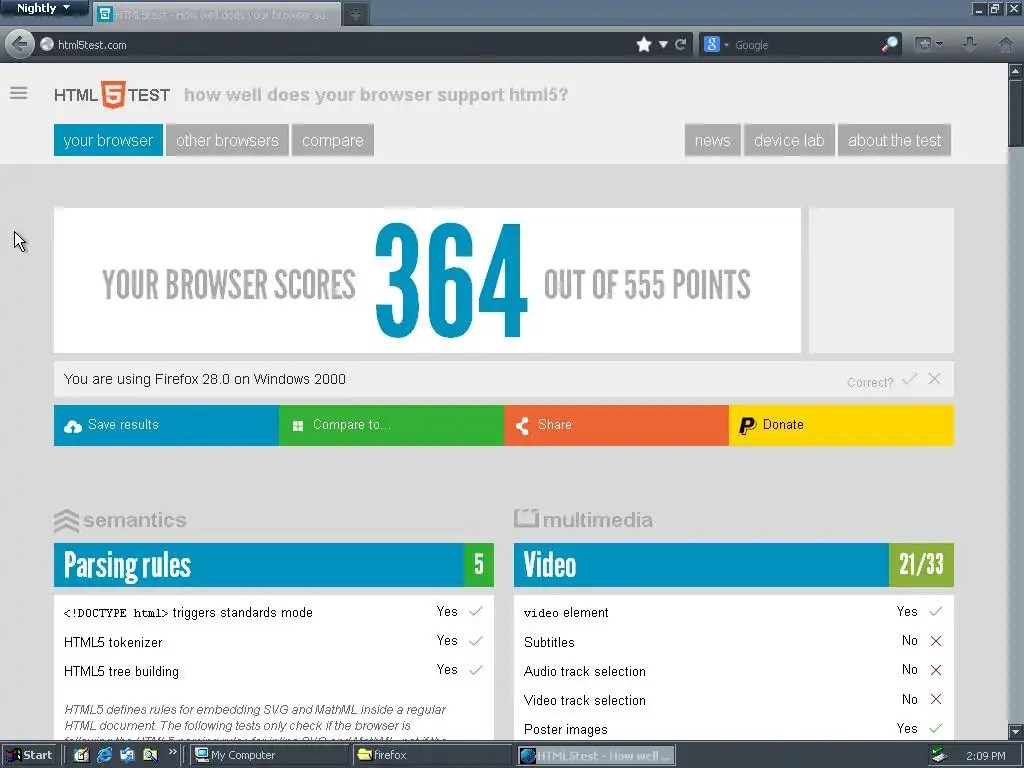Screen dimensions: 1024x768
Task: Select the HTML5test browser tab
Action: click(x=217, y=14)
